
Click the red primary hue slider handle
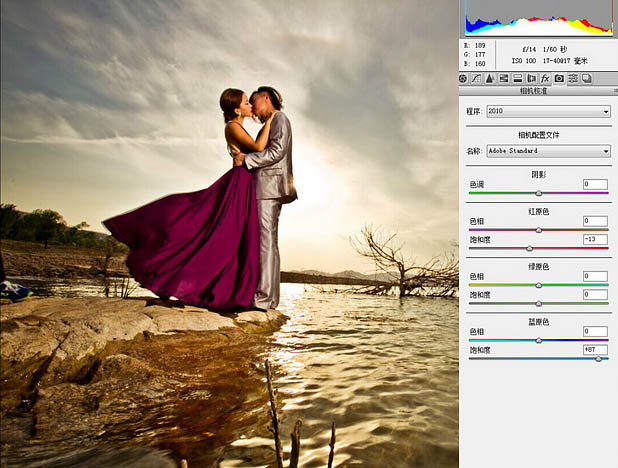pos(538,230)
